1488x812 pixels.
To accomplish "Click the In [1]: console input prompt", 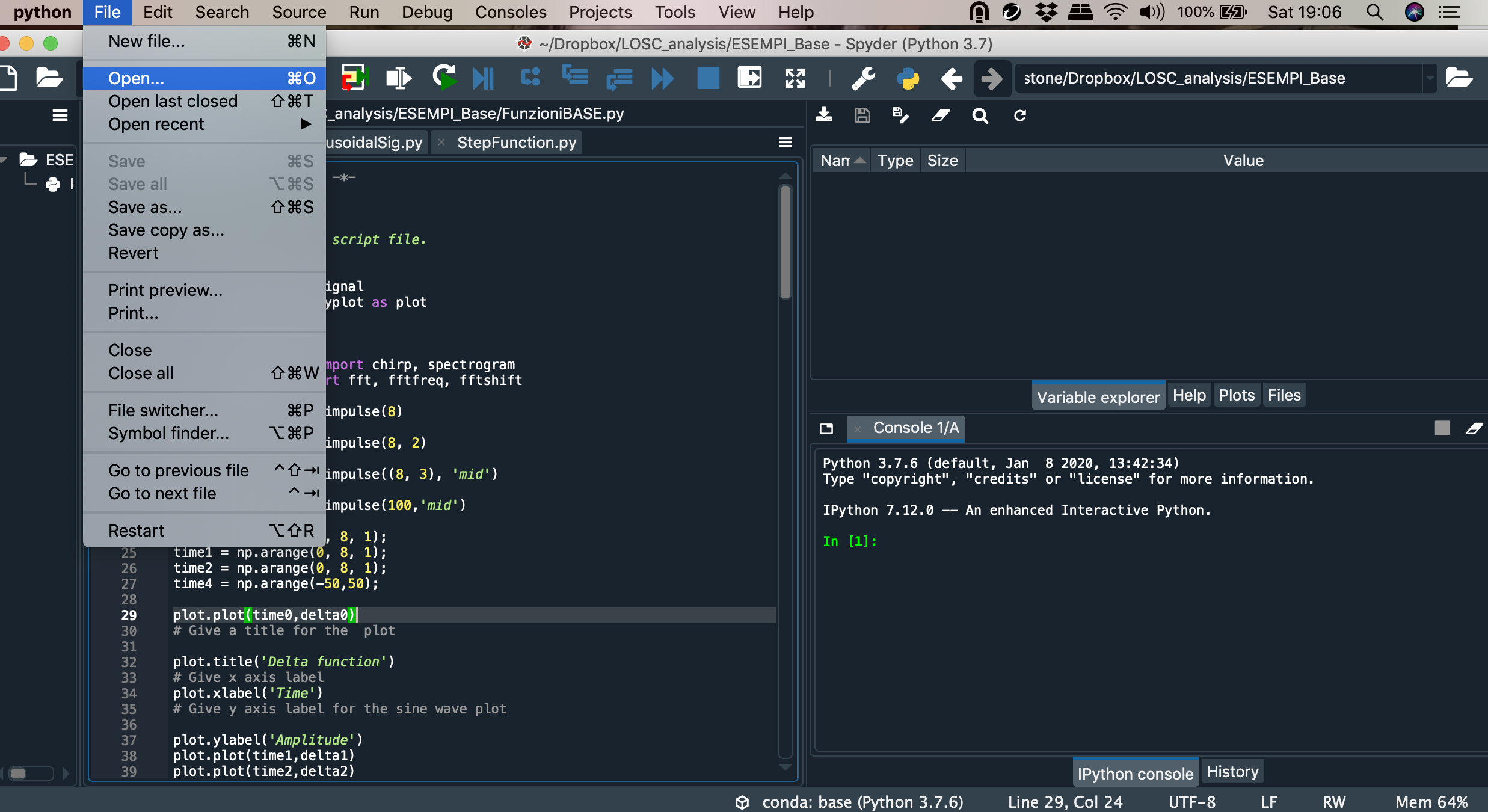I will click(x=849, y=541).
